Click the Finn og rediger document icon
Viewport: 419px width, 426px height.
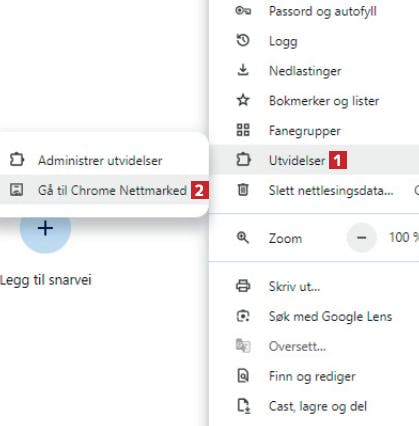[243, 376]
